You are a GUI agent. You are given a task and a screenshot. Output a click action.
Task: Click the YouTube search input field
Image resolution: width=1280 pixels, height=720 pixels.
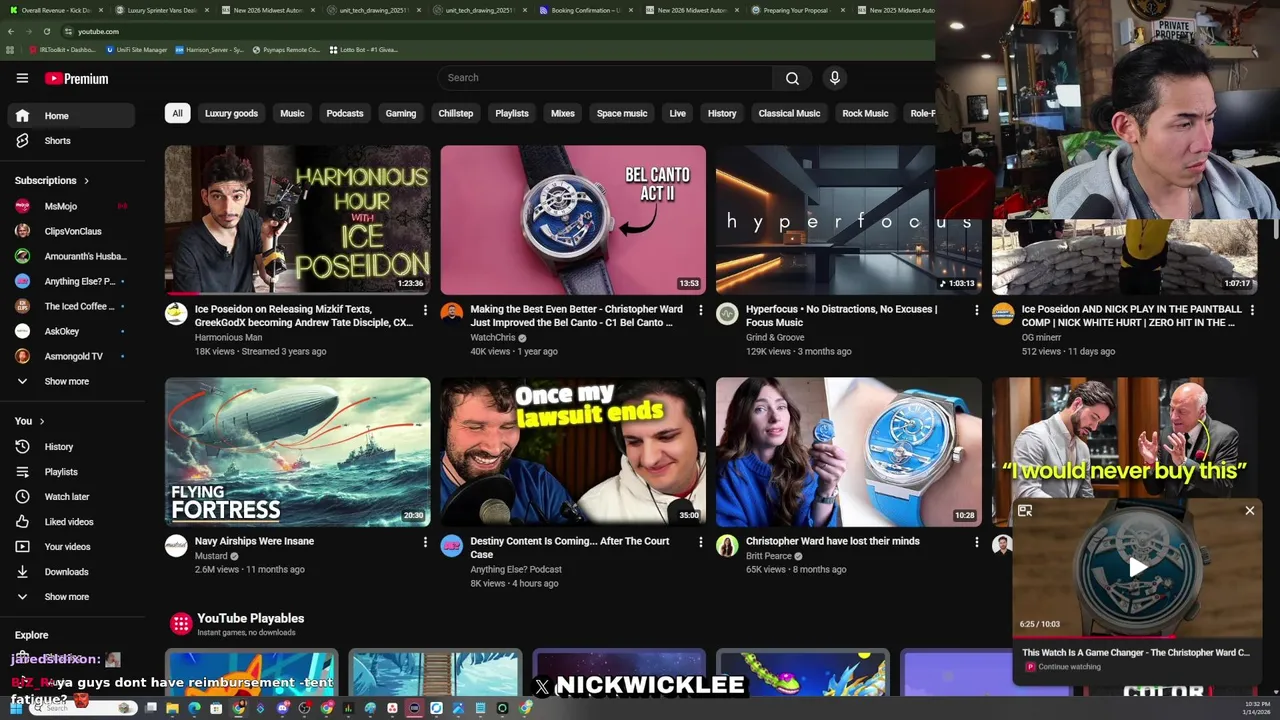(604, 78)
